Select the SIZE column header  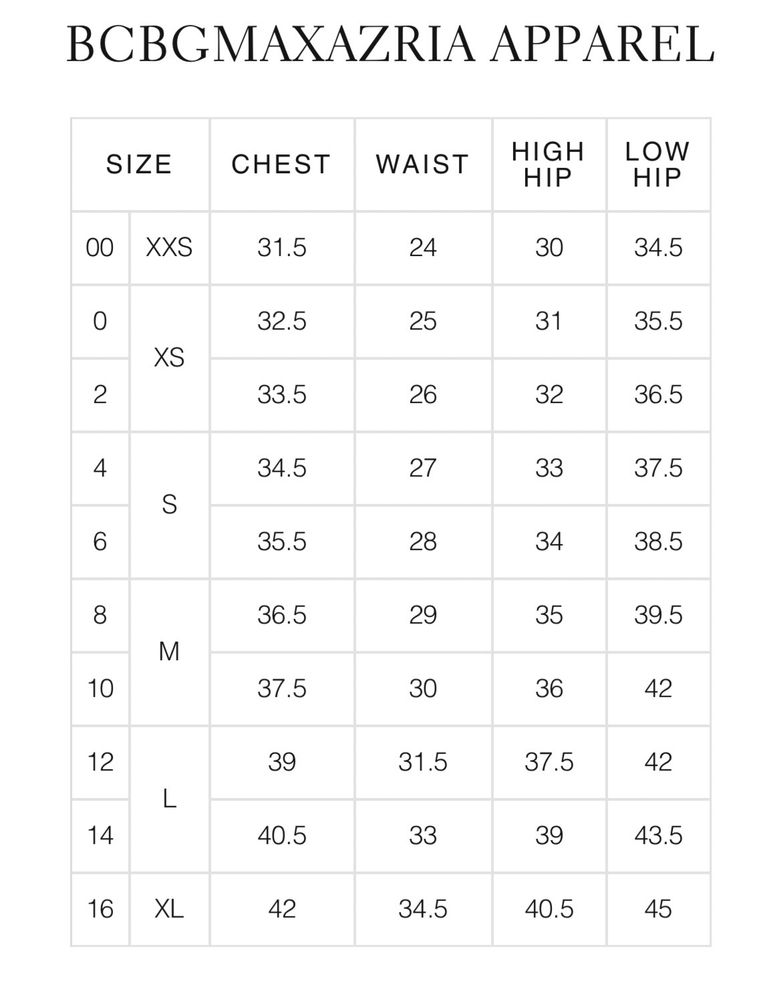140,165
